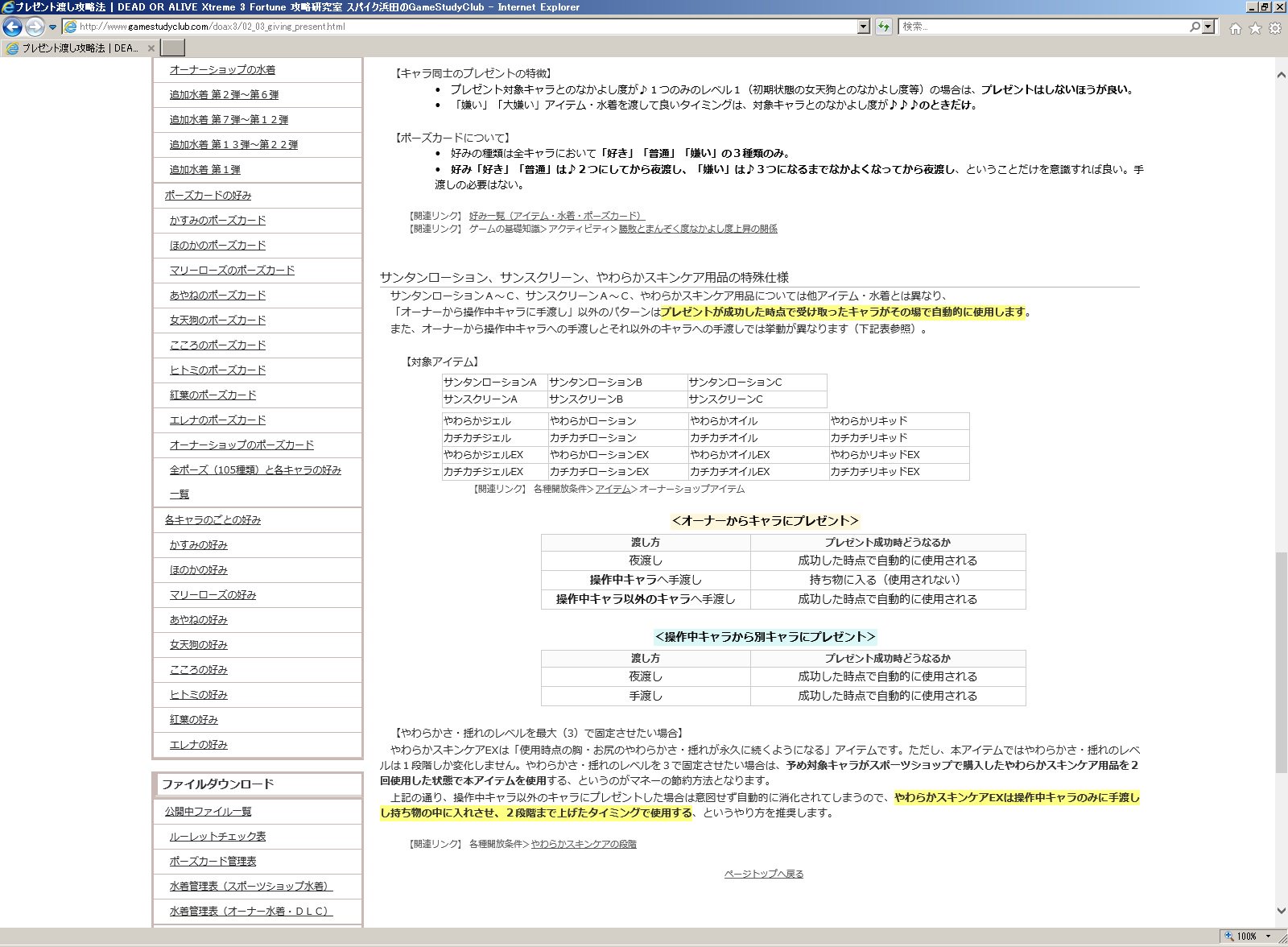The image size is (1288, 947).
Task: Open 公開中ファイル一覧 link
Action: pyautogui.click(x=208, y=812)
